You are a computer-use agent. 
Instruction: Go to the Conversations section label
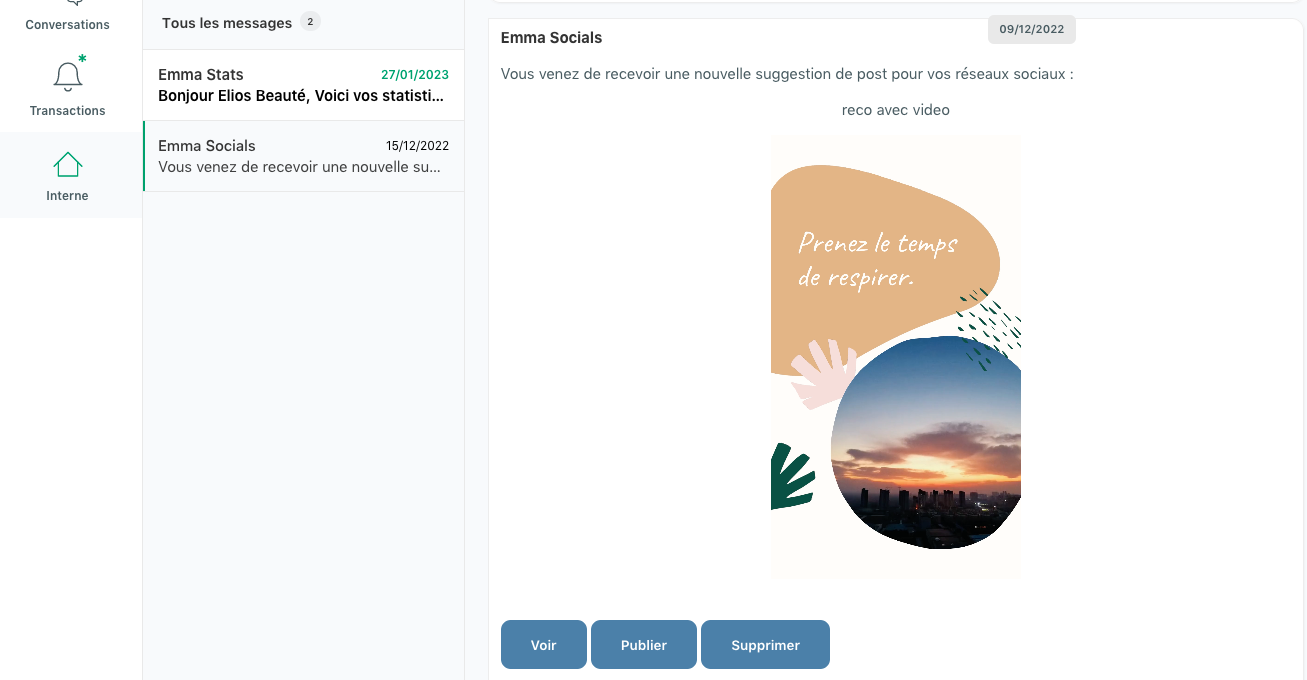coord(67,24)
